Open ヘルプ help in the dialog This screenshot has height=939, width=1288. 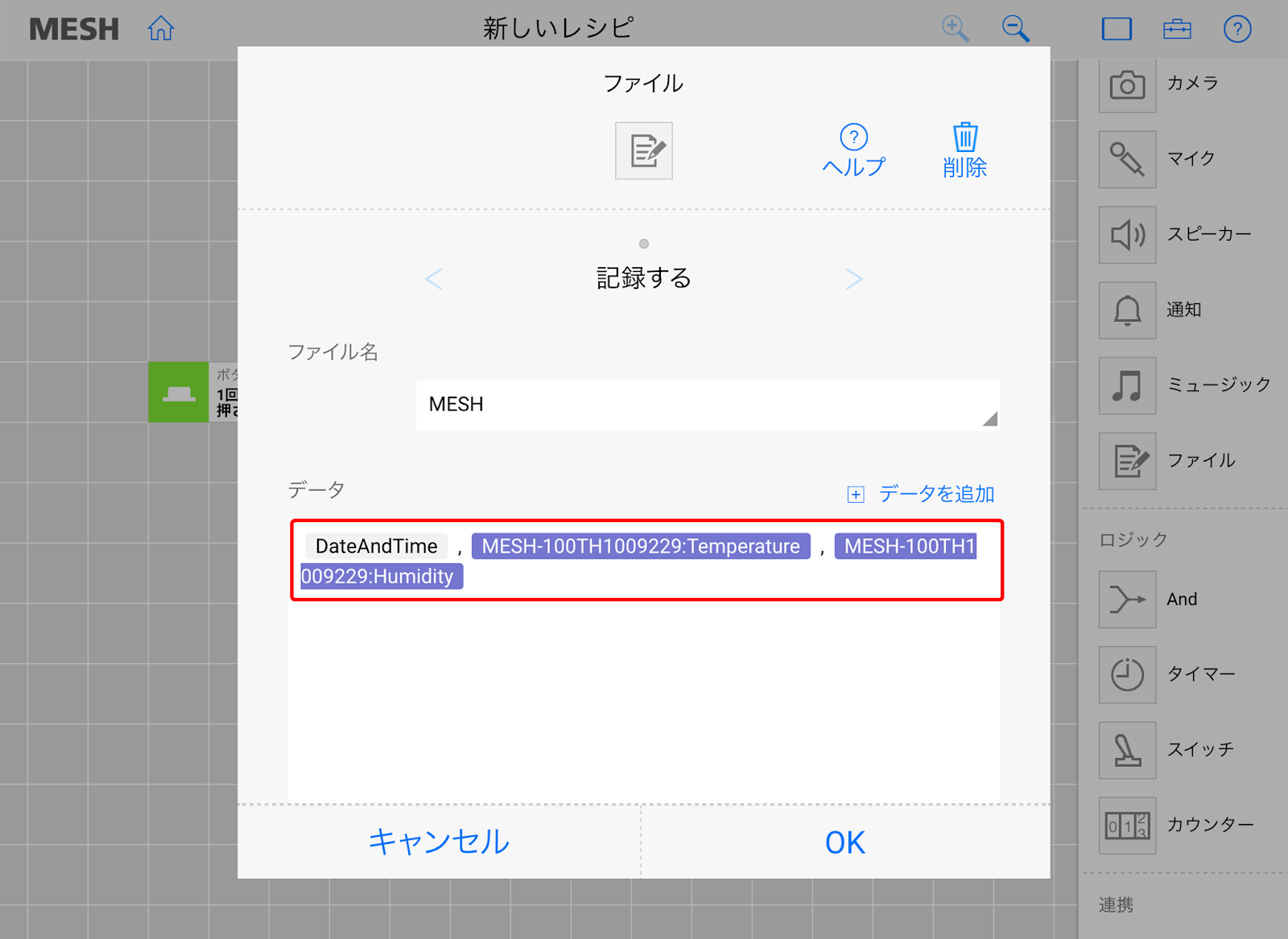[x=853, y=150]
